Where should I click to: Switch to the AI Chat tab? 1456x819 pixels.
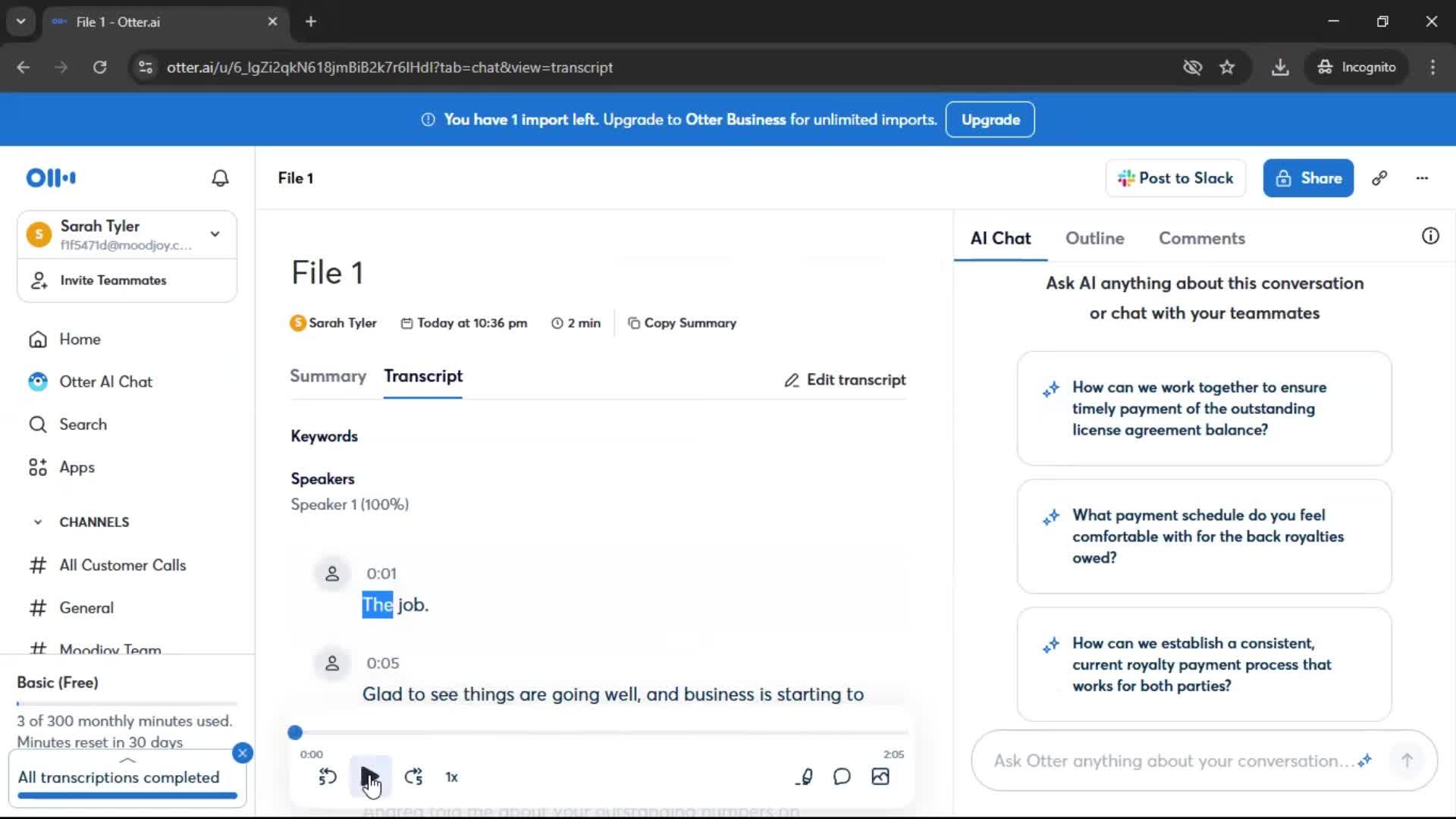1000,238
